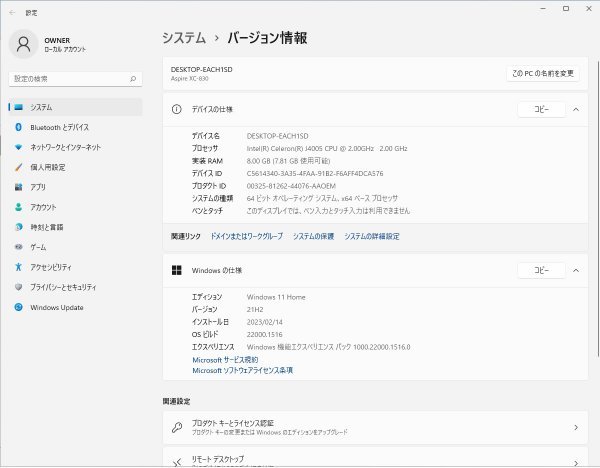
Task: Click この PC の名前を変更 button
Action: 543,73
